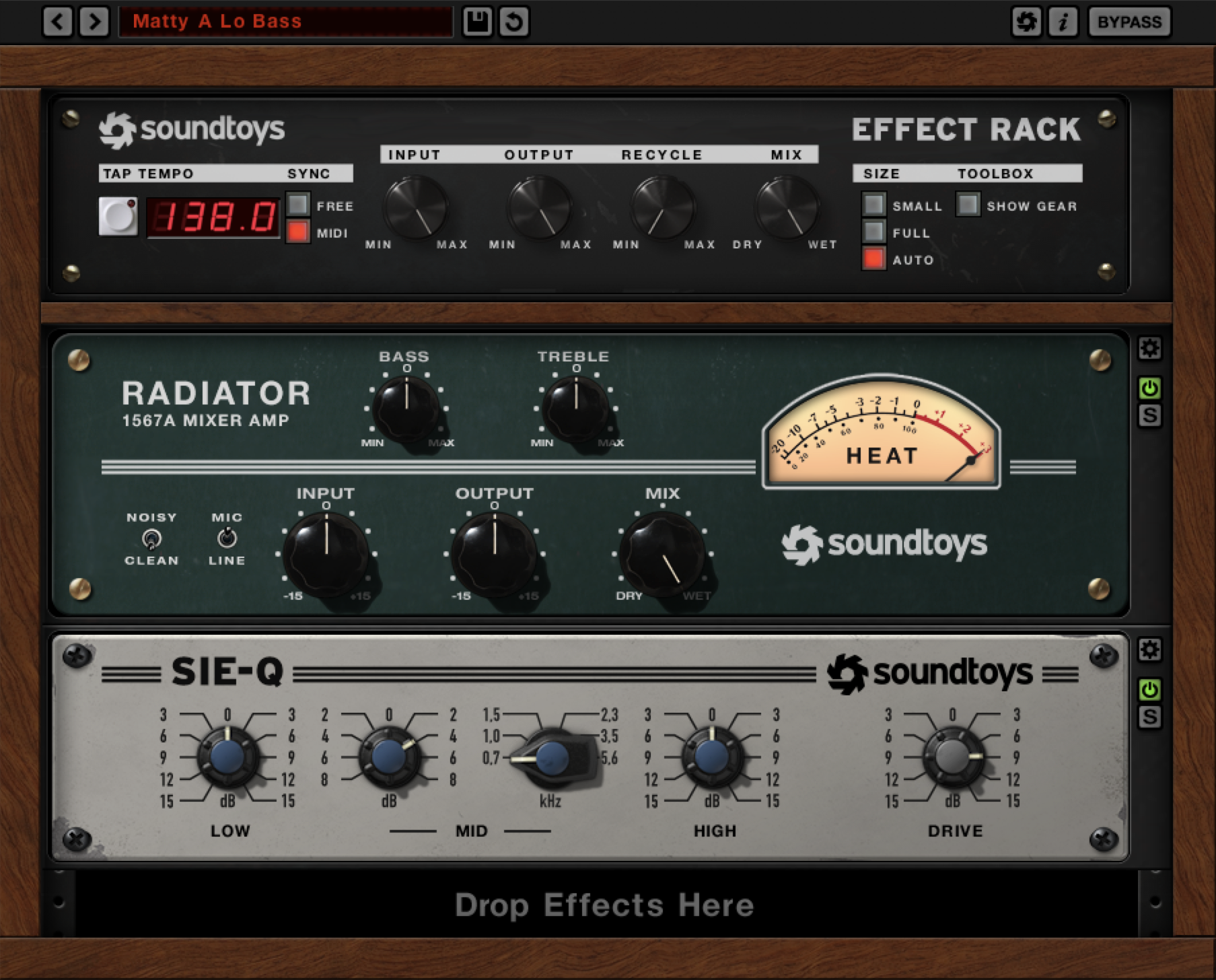This screenshot has height=980, width=1216.
Task: Enable the SHOW GEAR toolbox option
Action: click(968, 205)
